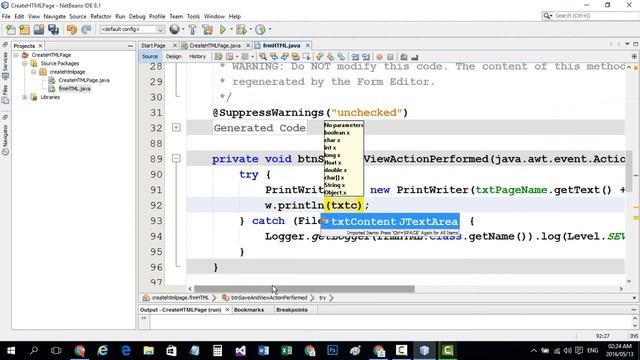Image resolution: width=640 pixels, height=360 pixels.
Task: Open the Window menu
Action: [214, 16]
